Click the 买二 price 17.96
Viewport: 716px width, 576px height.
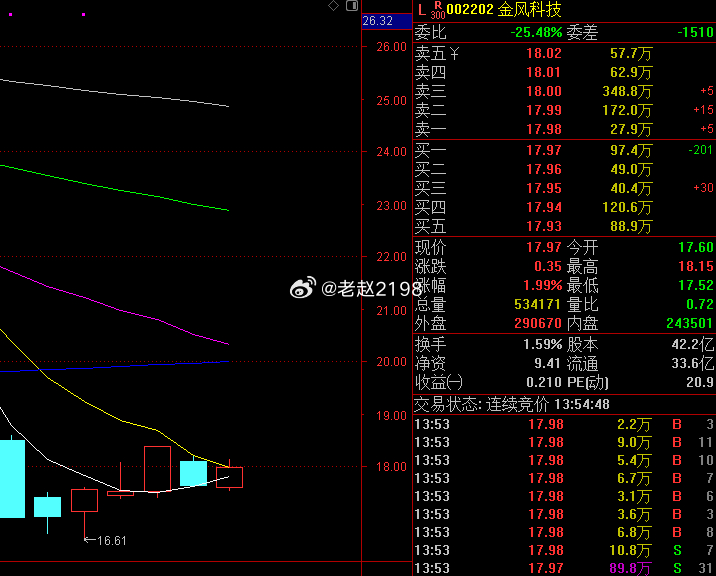coord(543,169)
